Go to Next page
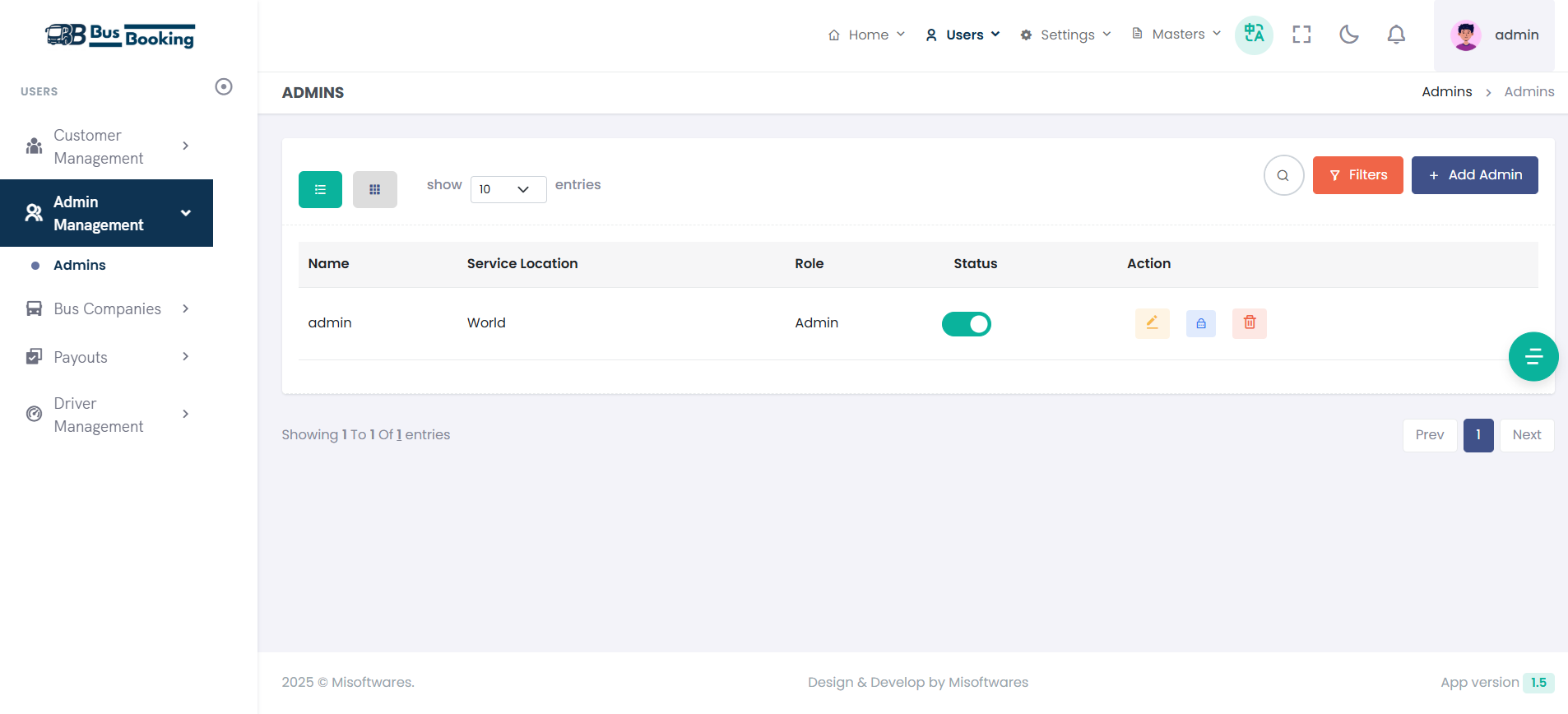The image size is (1568, 714). pos(1527,435)
